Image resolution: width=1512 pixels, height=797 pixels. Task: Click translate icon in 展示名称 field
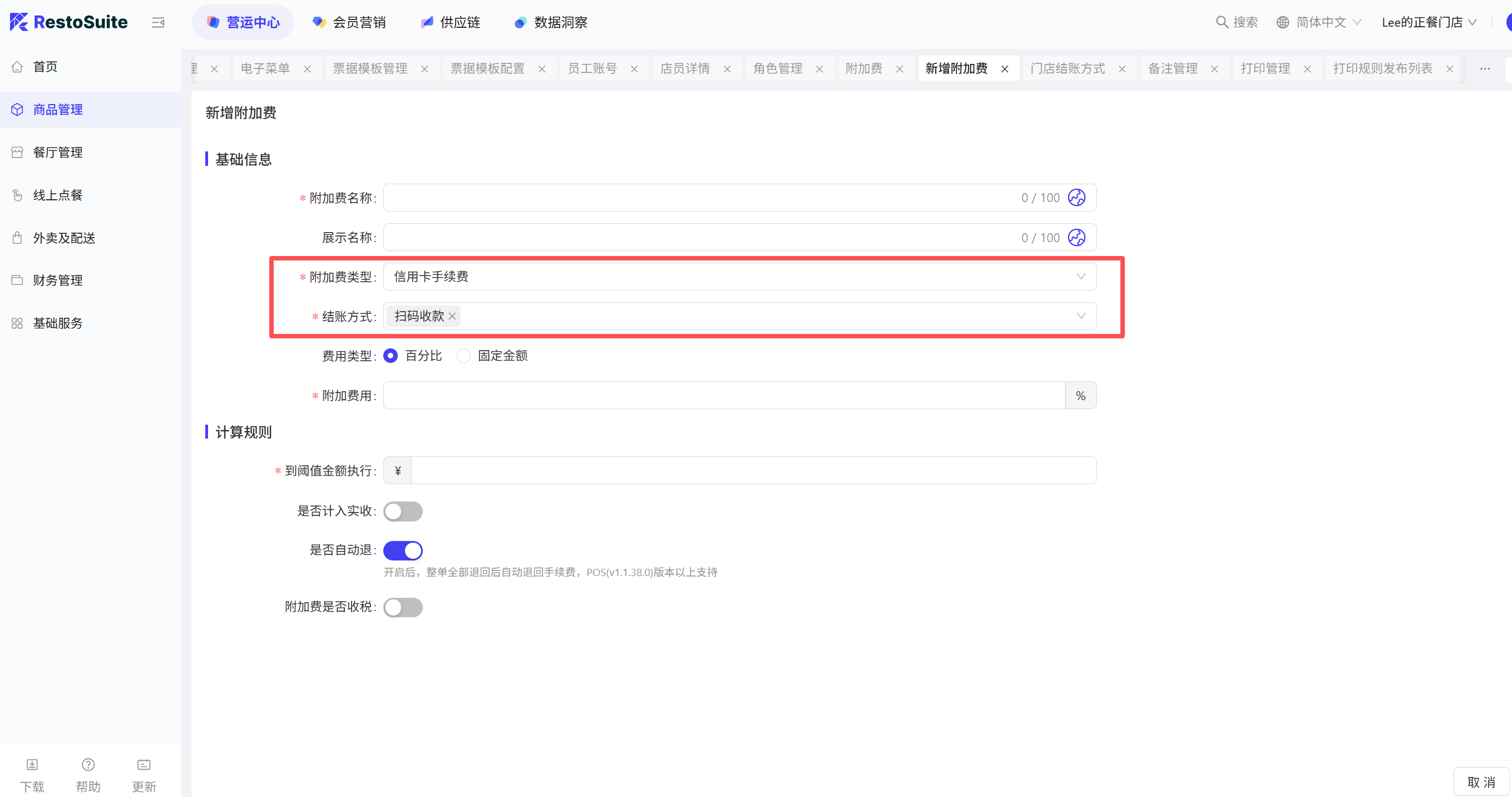[x=1076, y=238]
